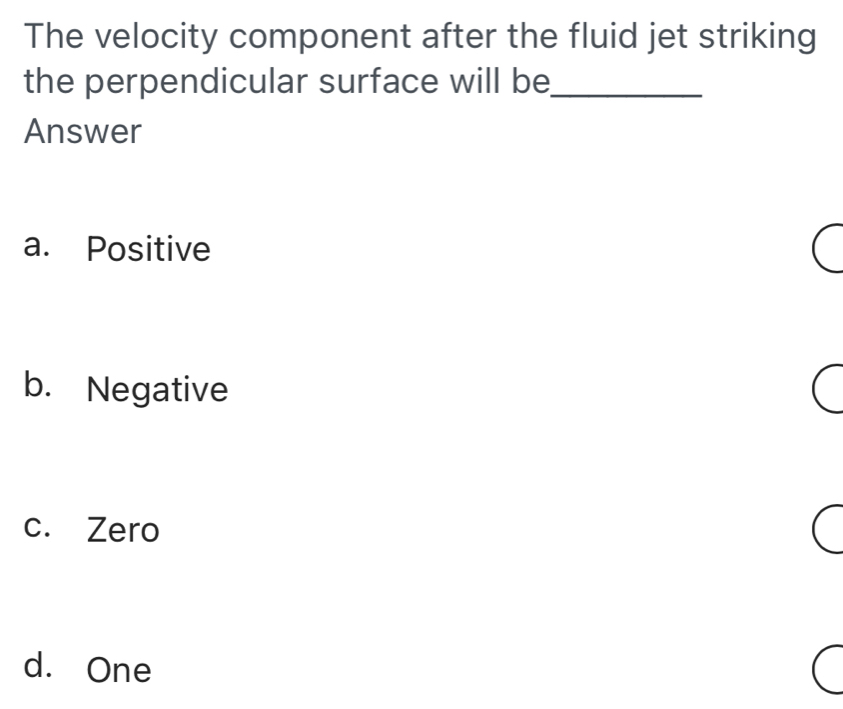Click the 'Negative' answer text
Viewport: 843px width, 709px height.
tap(157, 389)
